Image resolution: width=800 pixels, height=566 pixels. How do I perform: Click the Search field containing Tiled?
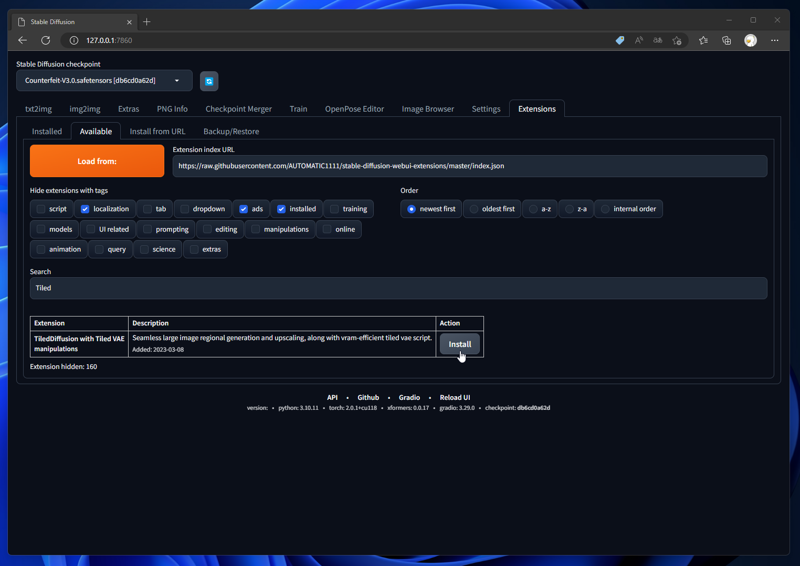398,288
